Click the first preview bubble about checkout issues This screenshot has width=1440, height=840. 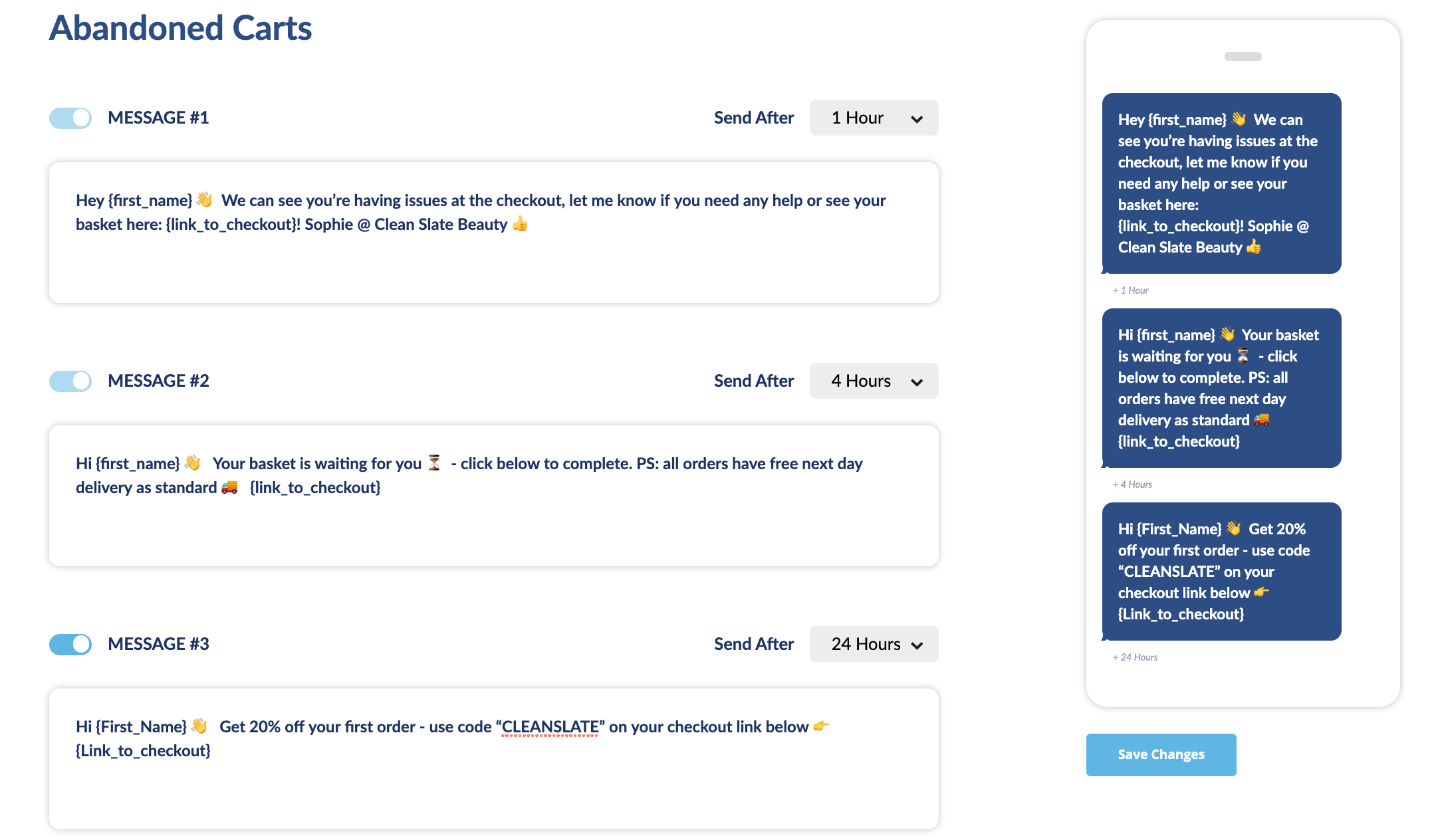pyautogui.click(x=1221, y=183)
